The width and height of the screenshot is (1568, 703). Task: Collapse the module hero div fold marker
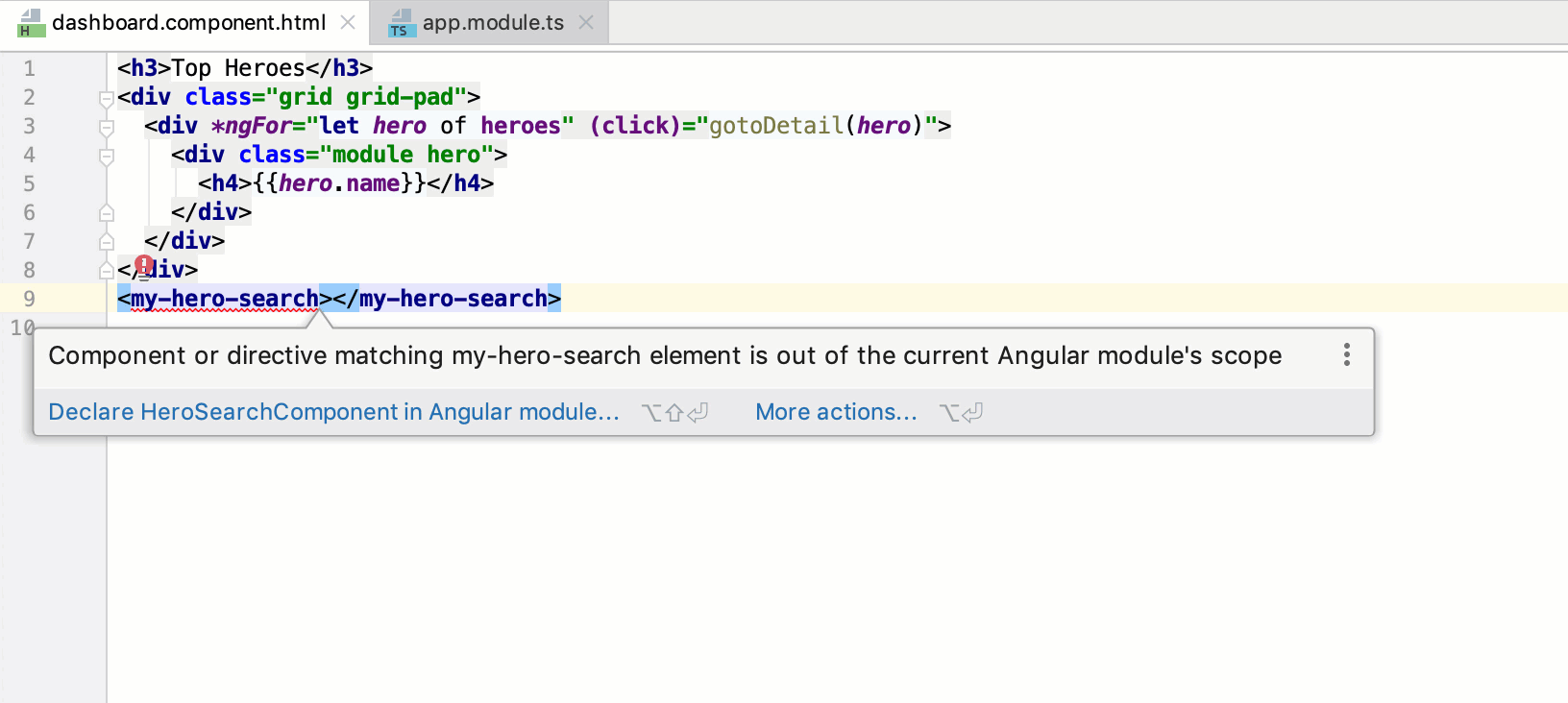(107, 155)
